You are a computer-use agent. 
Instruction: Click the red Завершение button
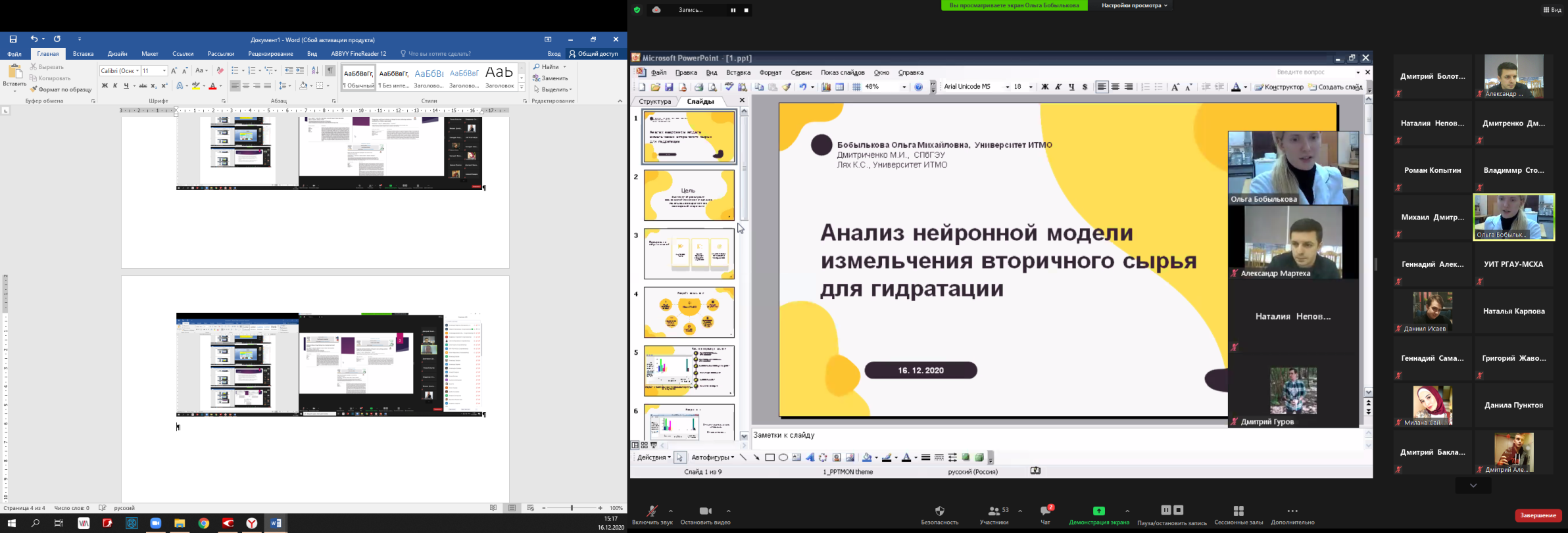click(x=1538, y=515)
